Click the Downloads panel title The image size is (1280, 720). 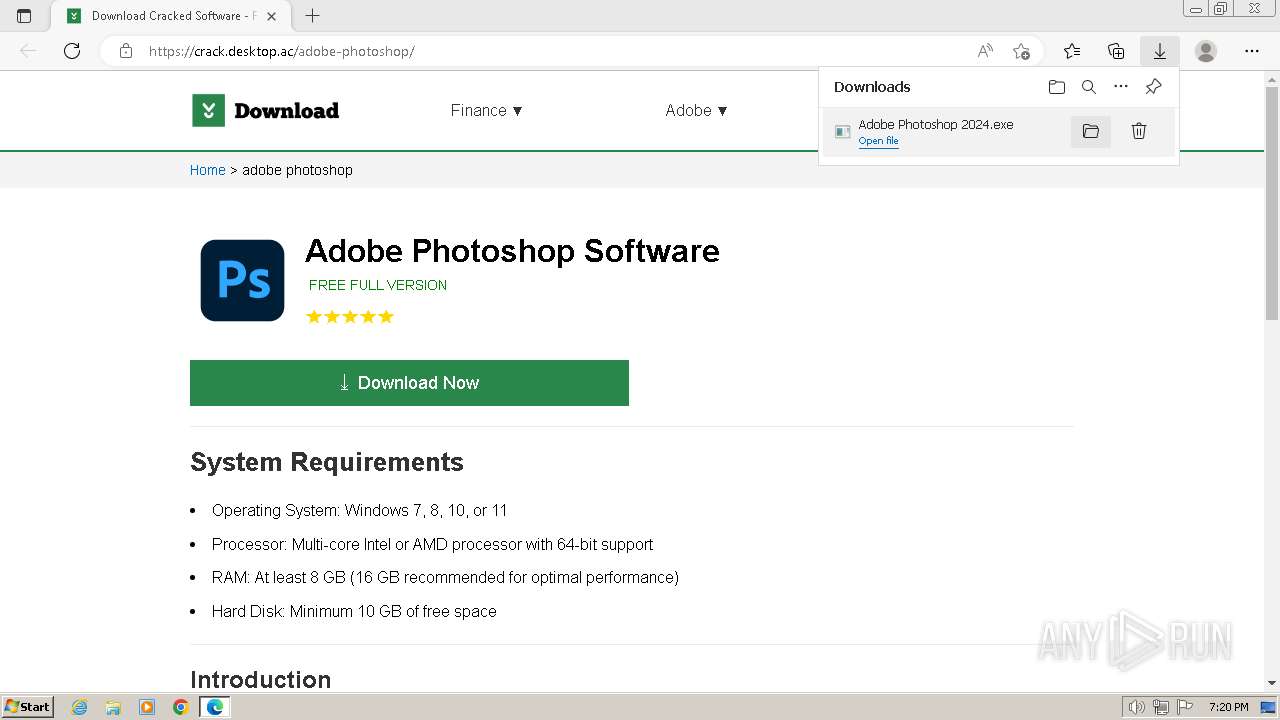[x=872, y=87]
